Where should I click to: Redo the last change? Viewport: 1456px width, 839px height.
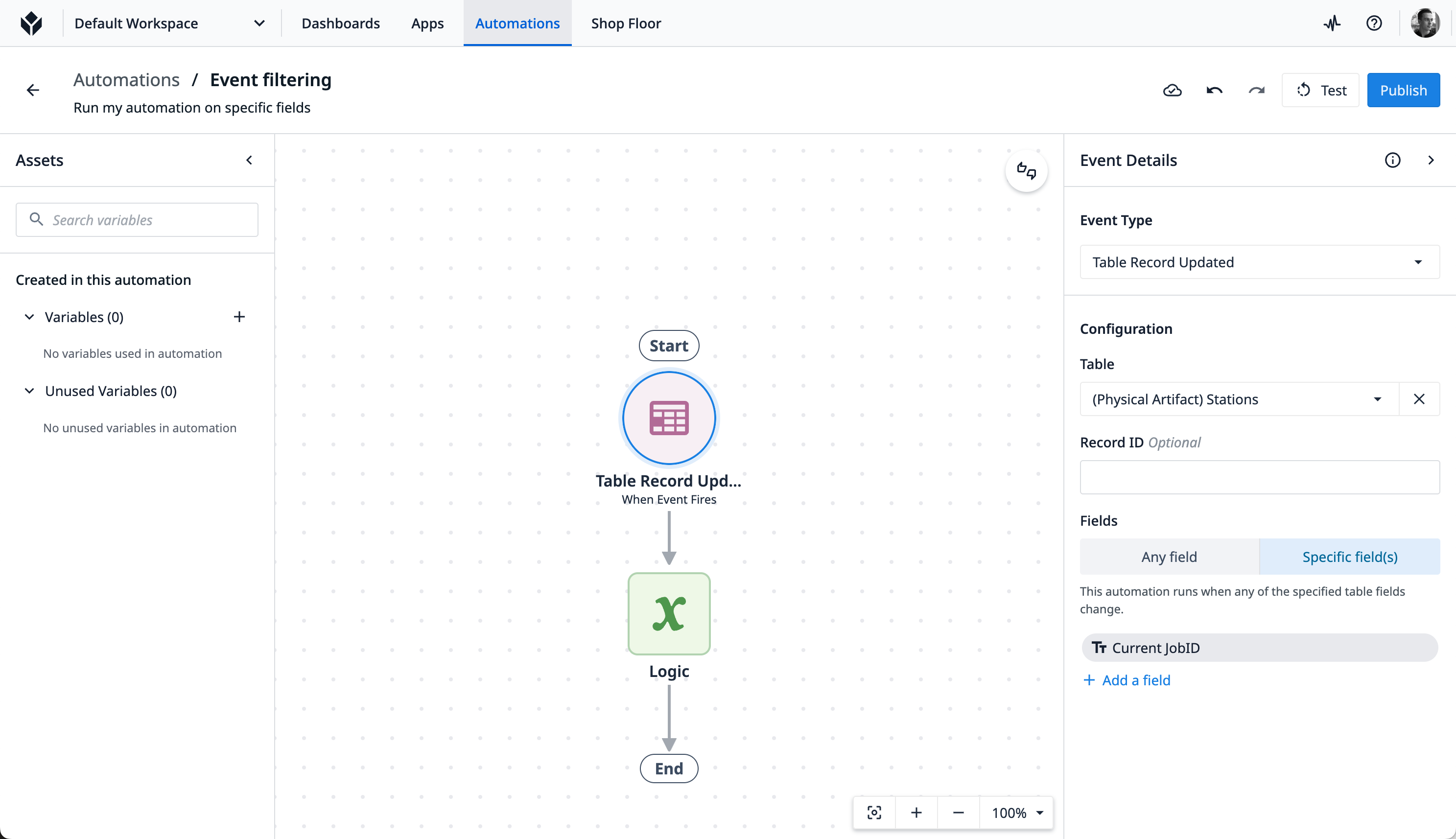tap(1257, 91)
